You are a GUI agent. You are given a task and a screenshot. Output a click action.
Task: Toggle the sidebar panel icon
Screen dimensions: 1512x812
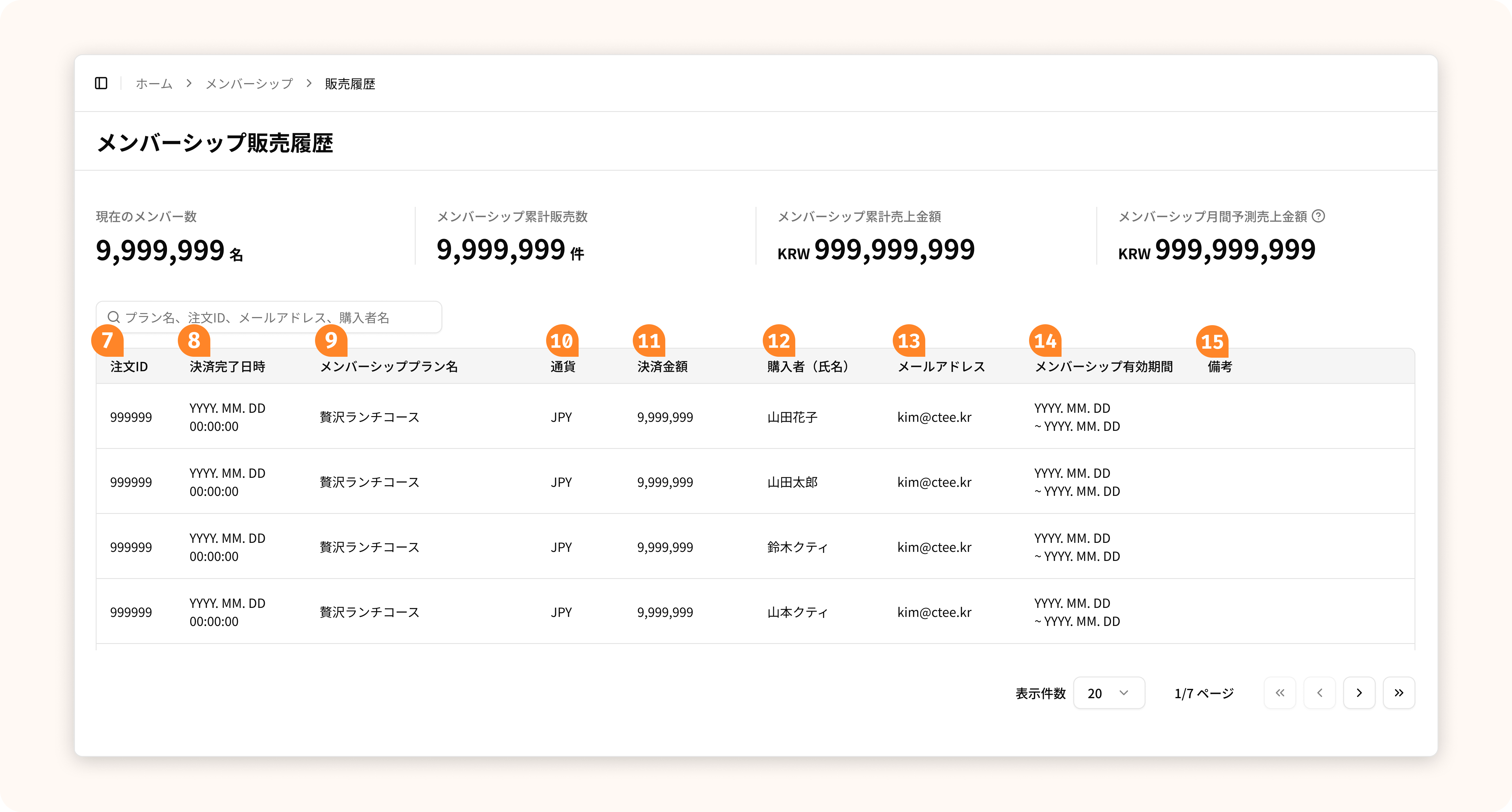[101, 83]
